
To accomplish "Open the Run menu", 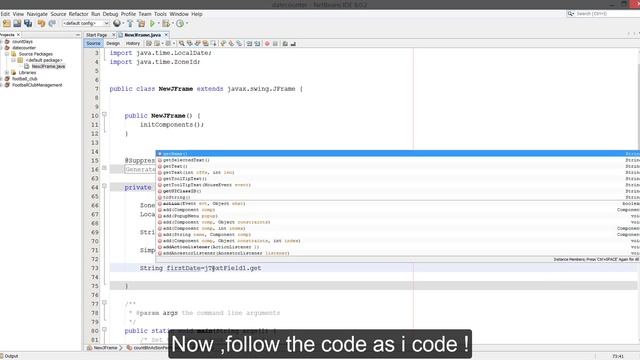I will pyautogui.click(x=96, y=14).
